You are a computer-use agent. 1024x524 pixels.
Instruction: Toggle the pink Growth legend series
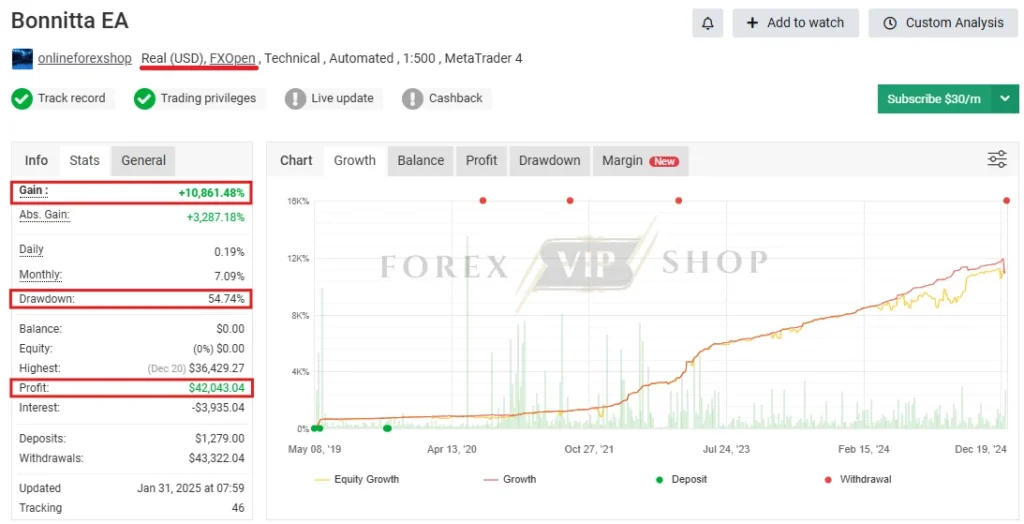[x=510, y=479]
